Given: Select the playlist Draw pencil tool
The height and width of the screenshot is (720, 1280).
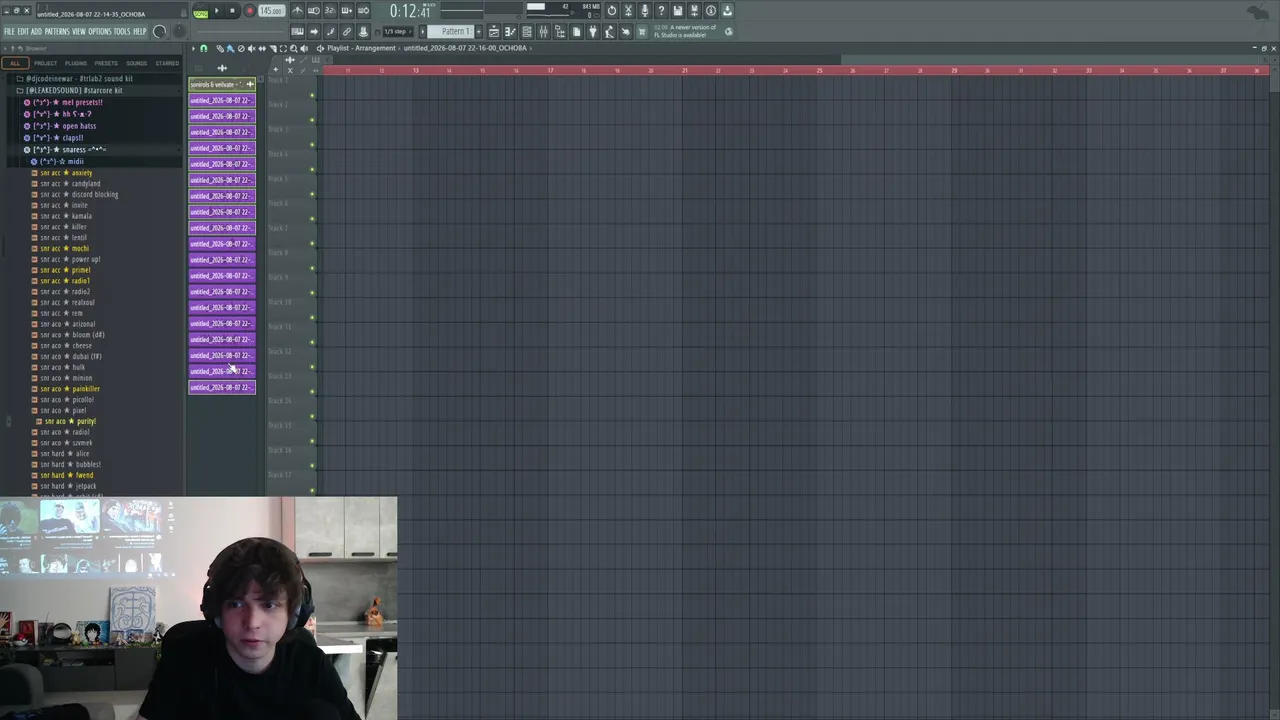Looking at the screenshot, I should pos(220,48).
